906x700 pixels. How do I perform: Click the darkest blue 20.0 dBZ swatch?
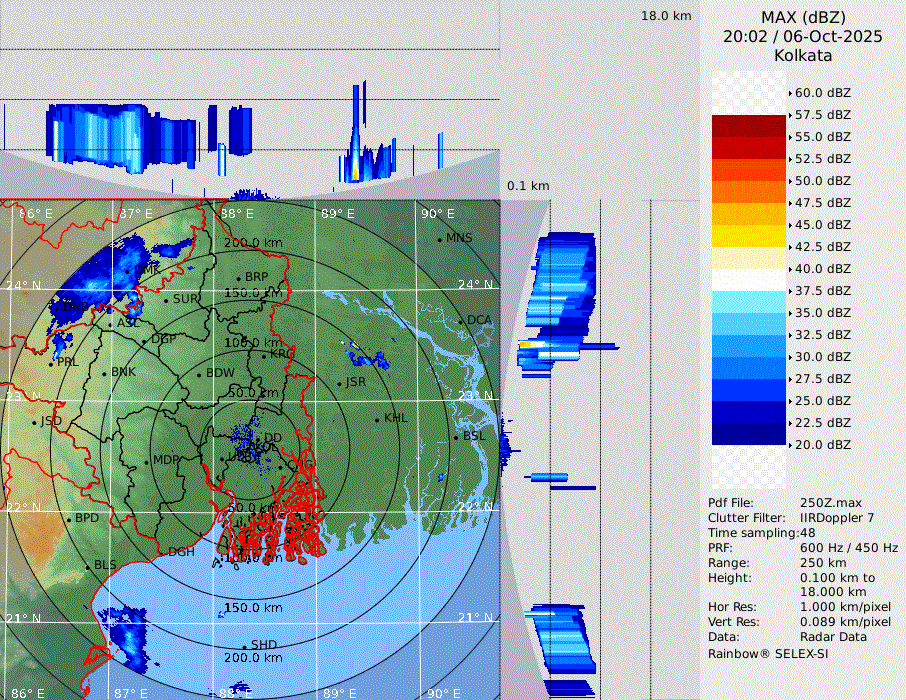coord(749,434)
